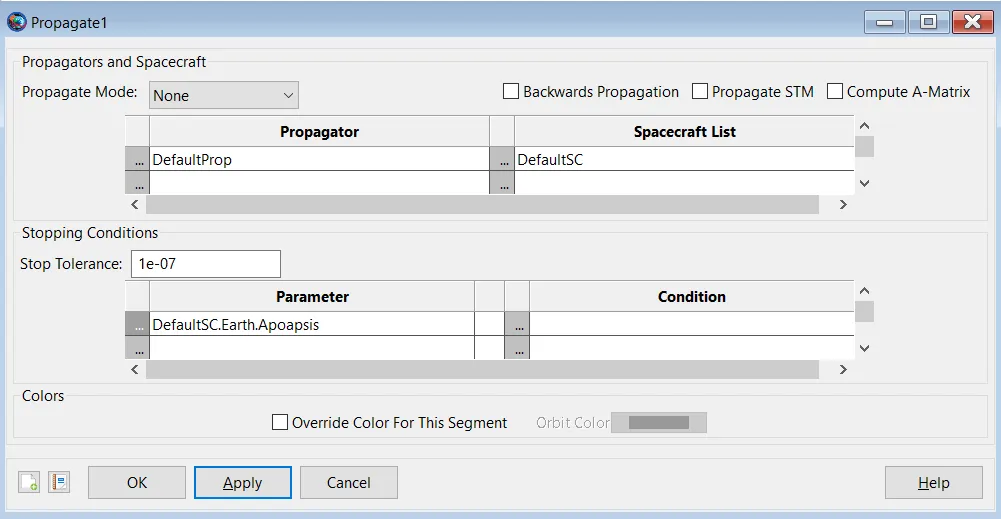Click the Apply button
Image resolution: width=1001 pixels, height=519 pixels.
point(242,483)
